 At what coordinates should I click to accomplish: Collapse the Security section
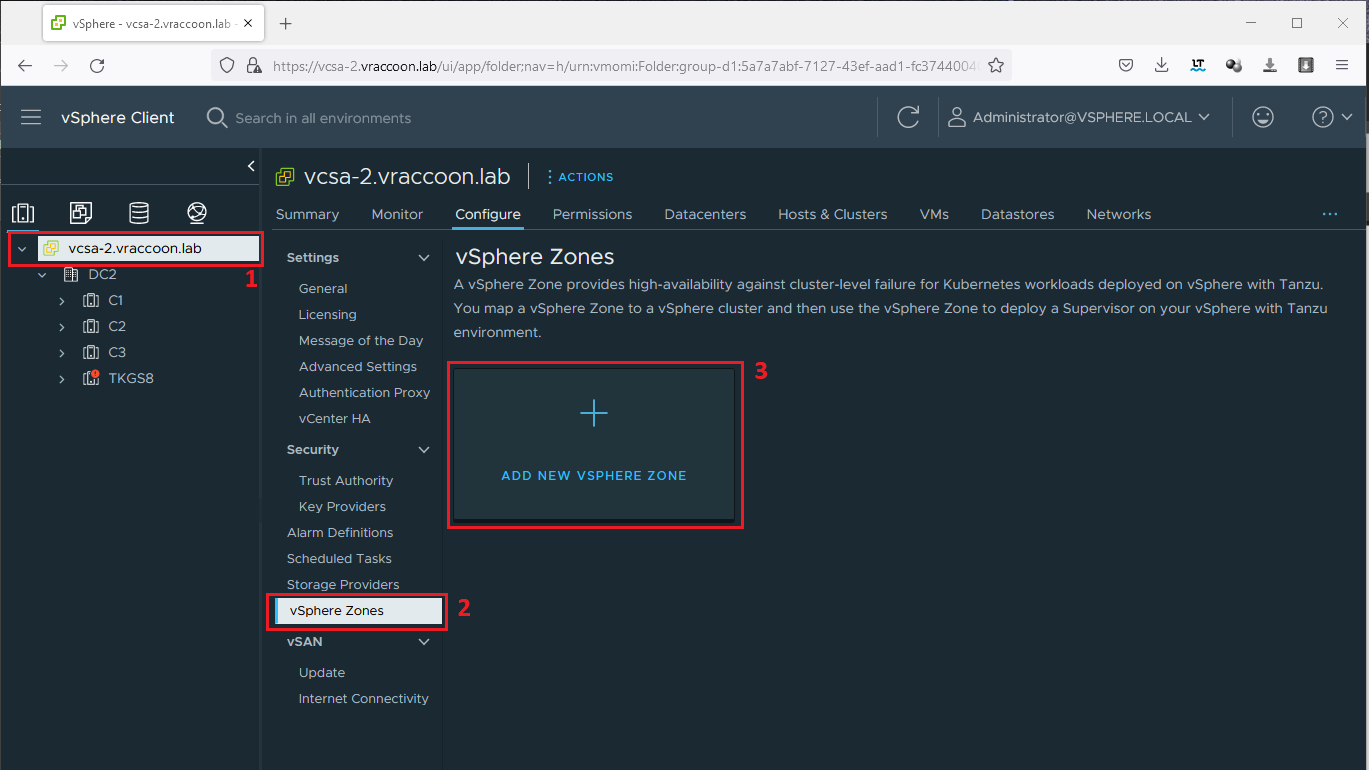click(424, 449)
